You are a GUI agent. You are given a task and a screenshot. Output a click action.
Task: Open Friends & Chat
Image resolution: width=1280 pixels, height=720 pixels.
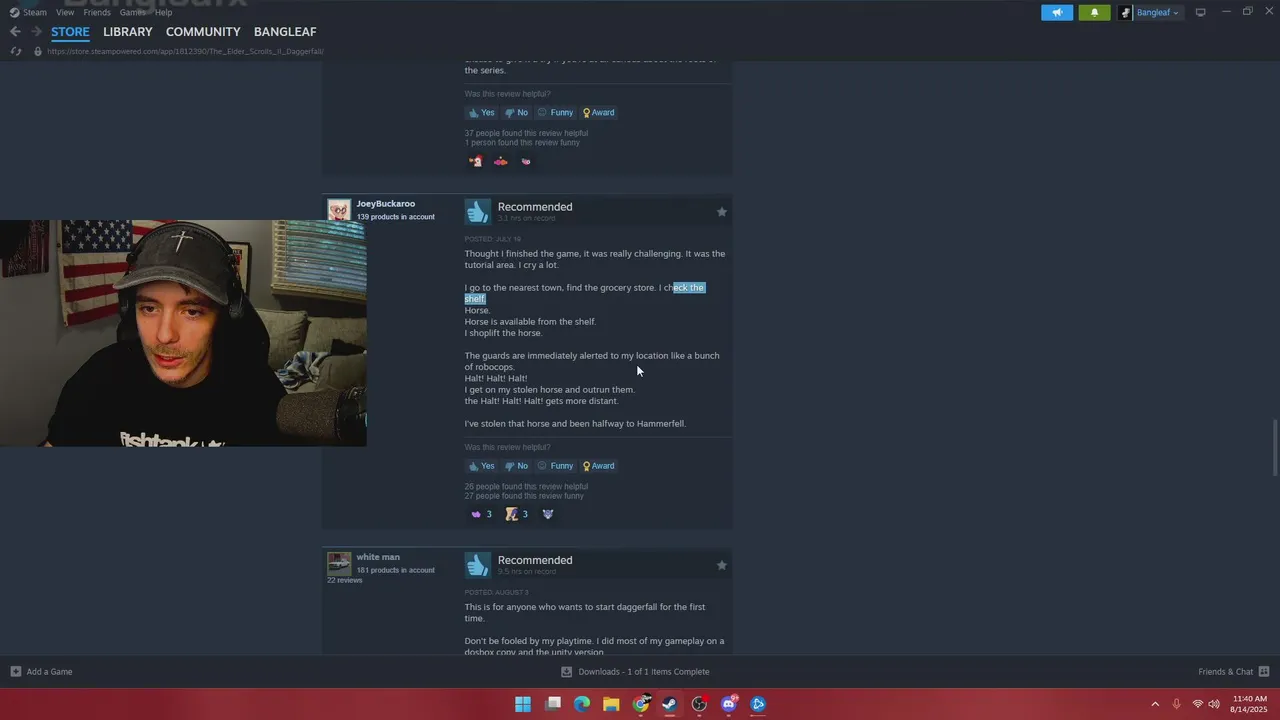(x=1233, y=672)
